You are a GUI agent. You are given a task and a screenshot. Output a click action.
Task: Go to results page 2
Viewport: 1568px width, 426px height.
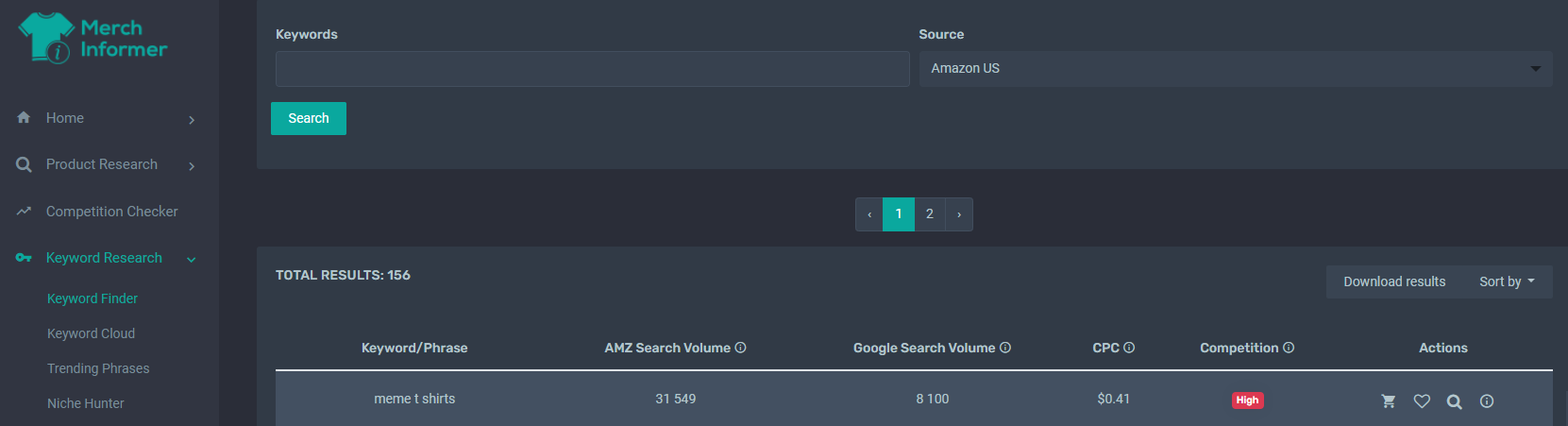[930, 214]
